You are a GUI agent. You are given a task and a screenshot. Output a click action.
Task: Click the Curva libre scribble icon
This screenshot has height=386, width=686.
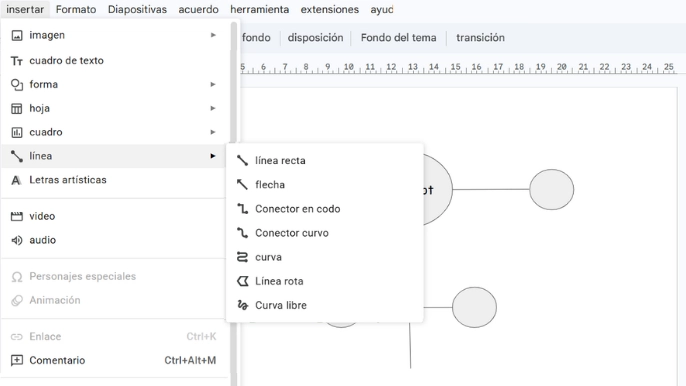point(242,305)
